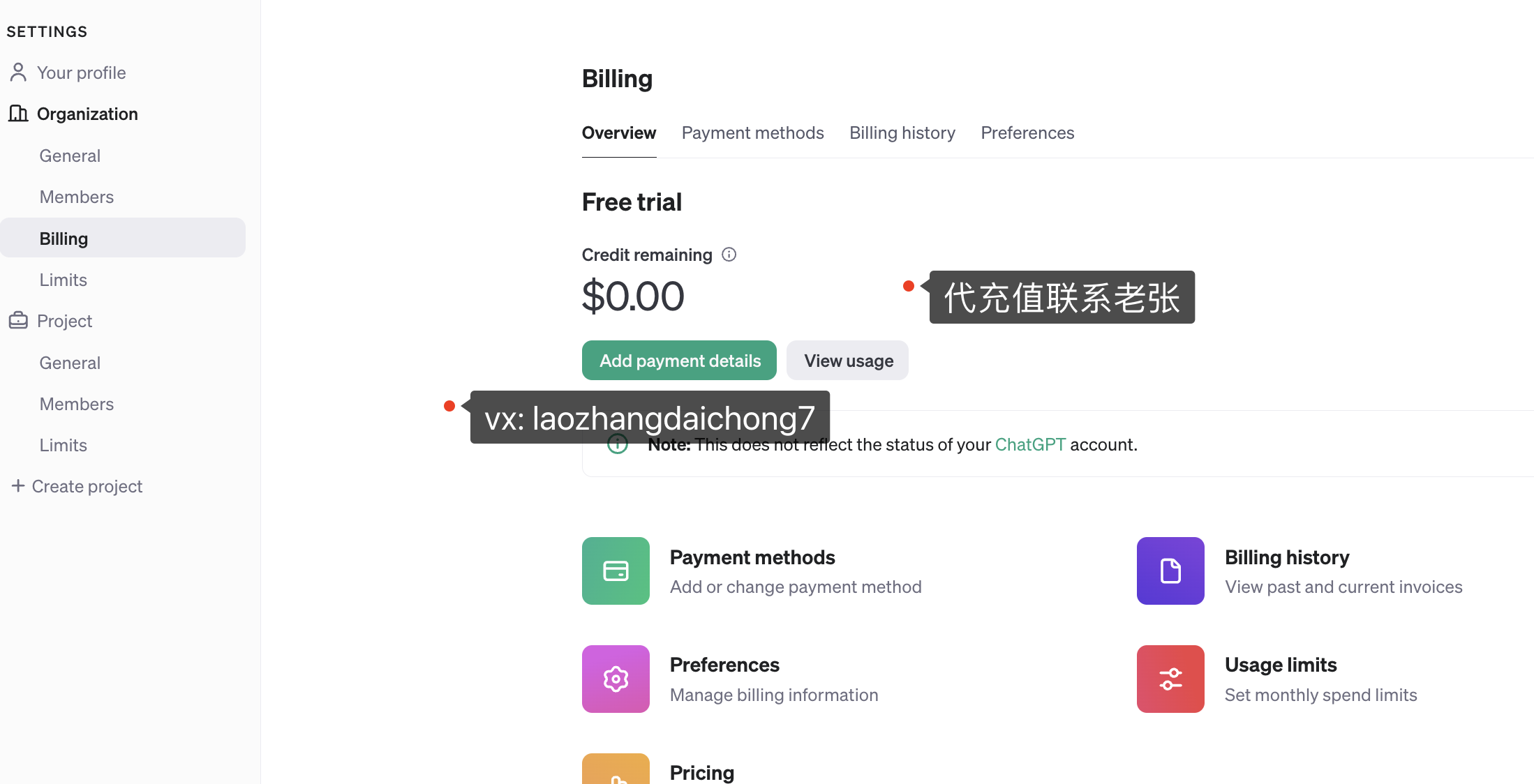Click the Free trial heading
This screenshot has width=1534, height=784.
pos(632,202)
